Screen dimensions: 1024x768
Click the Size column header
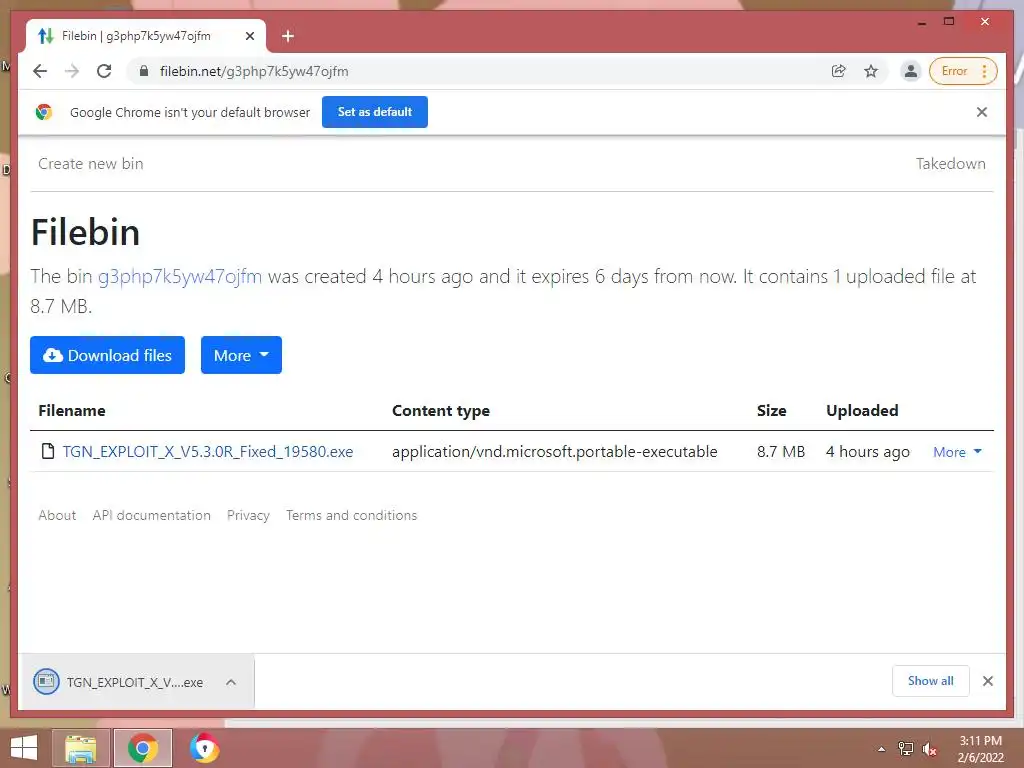click(771, 410)
